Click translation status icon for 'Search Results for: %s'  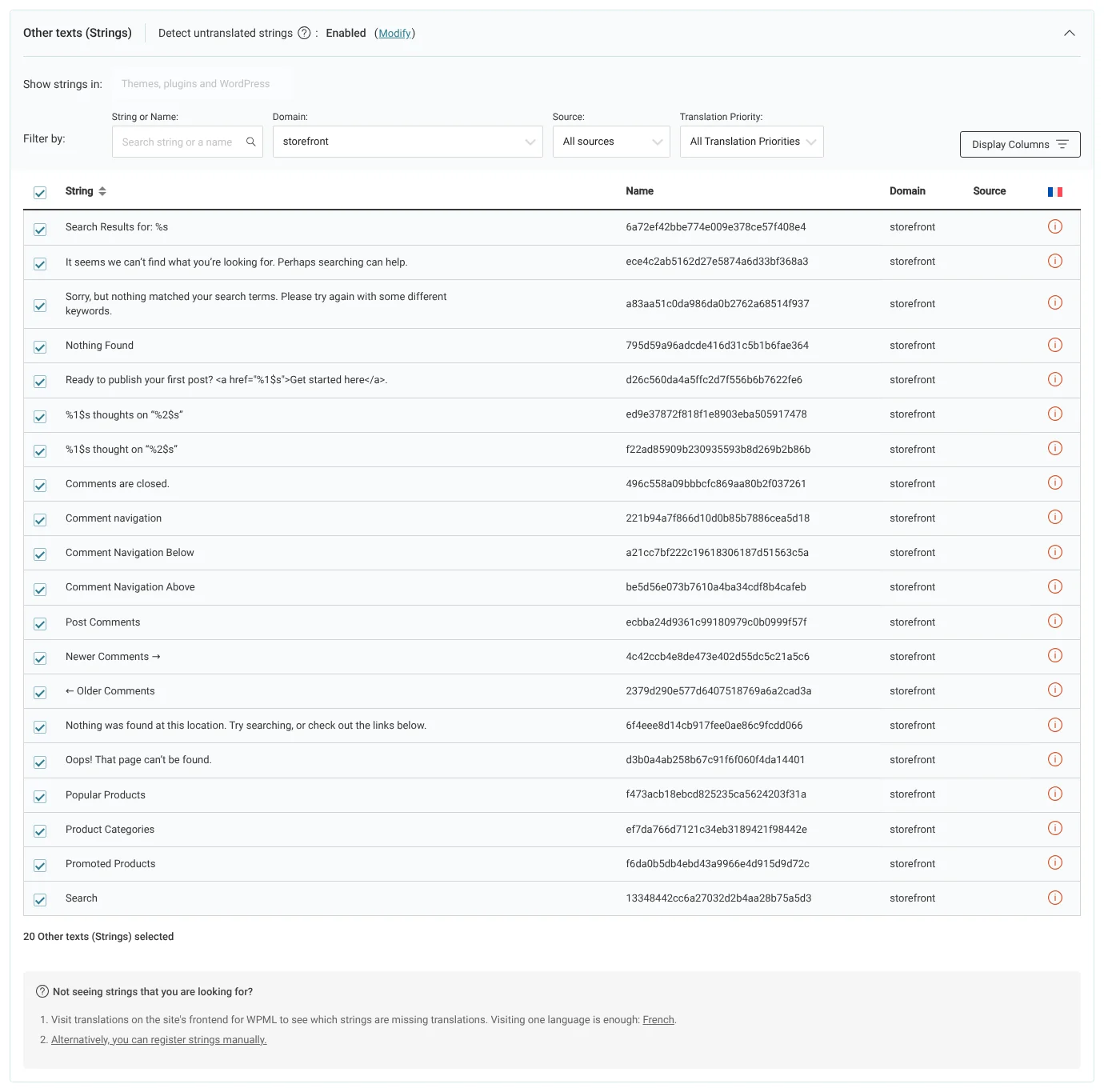point(1055,226)
